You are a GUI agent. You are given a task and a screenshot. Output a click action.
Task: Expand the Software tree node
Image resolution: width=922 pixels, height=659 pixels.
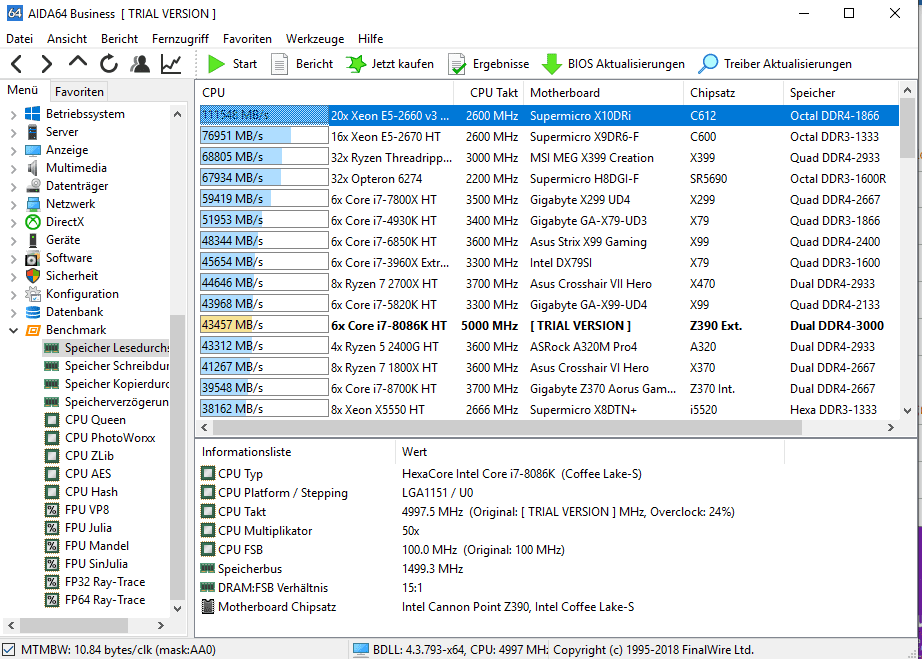(13, 258)
